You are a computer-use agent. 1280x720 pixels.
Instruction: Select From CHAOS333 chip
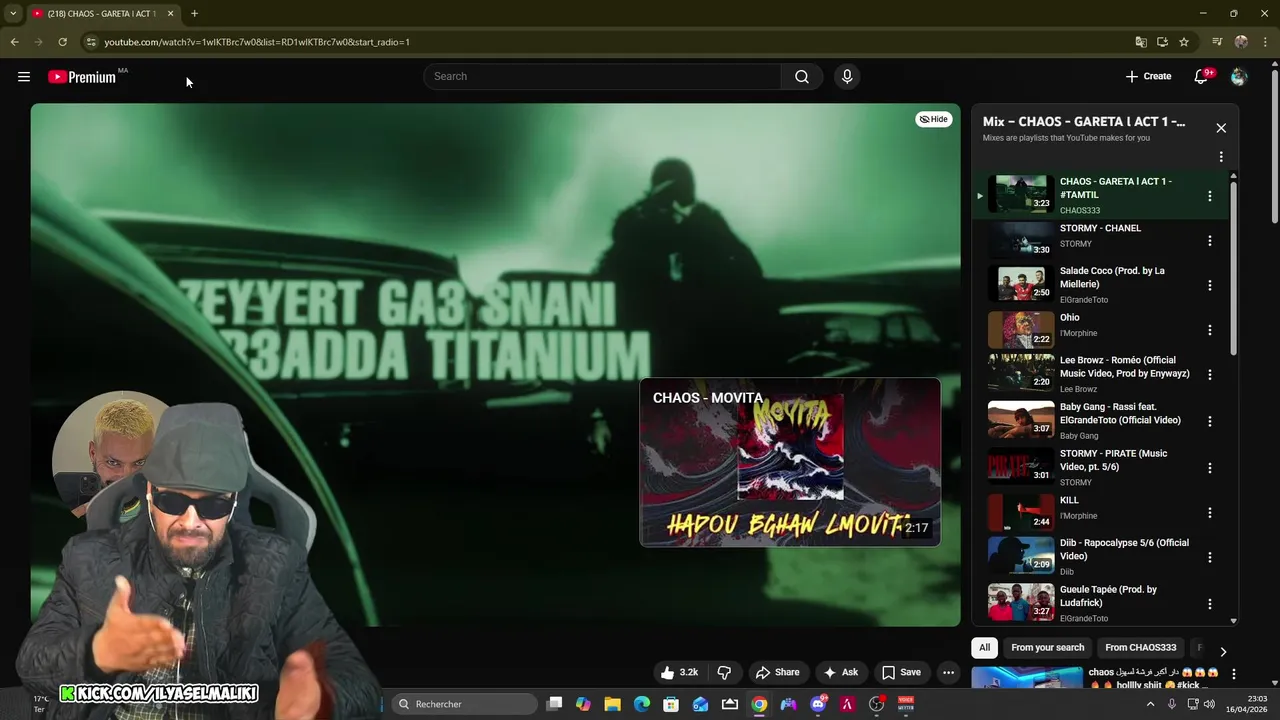coord(1140,647)
